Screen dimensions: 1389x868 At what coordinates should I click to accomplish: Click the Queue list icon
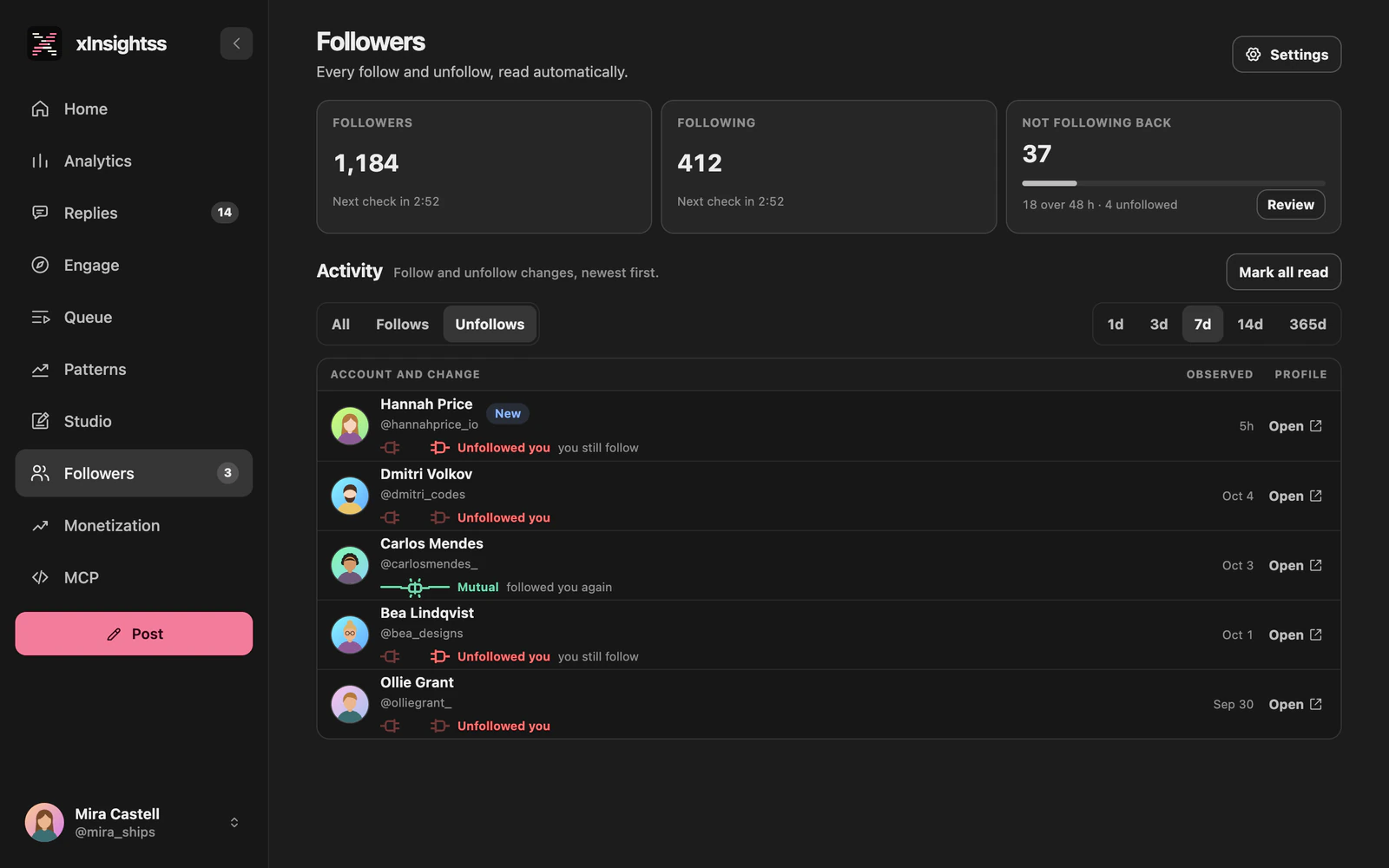(40, 317)
